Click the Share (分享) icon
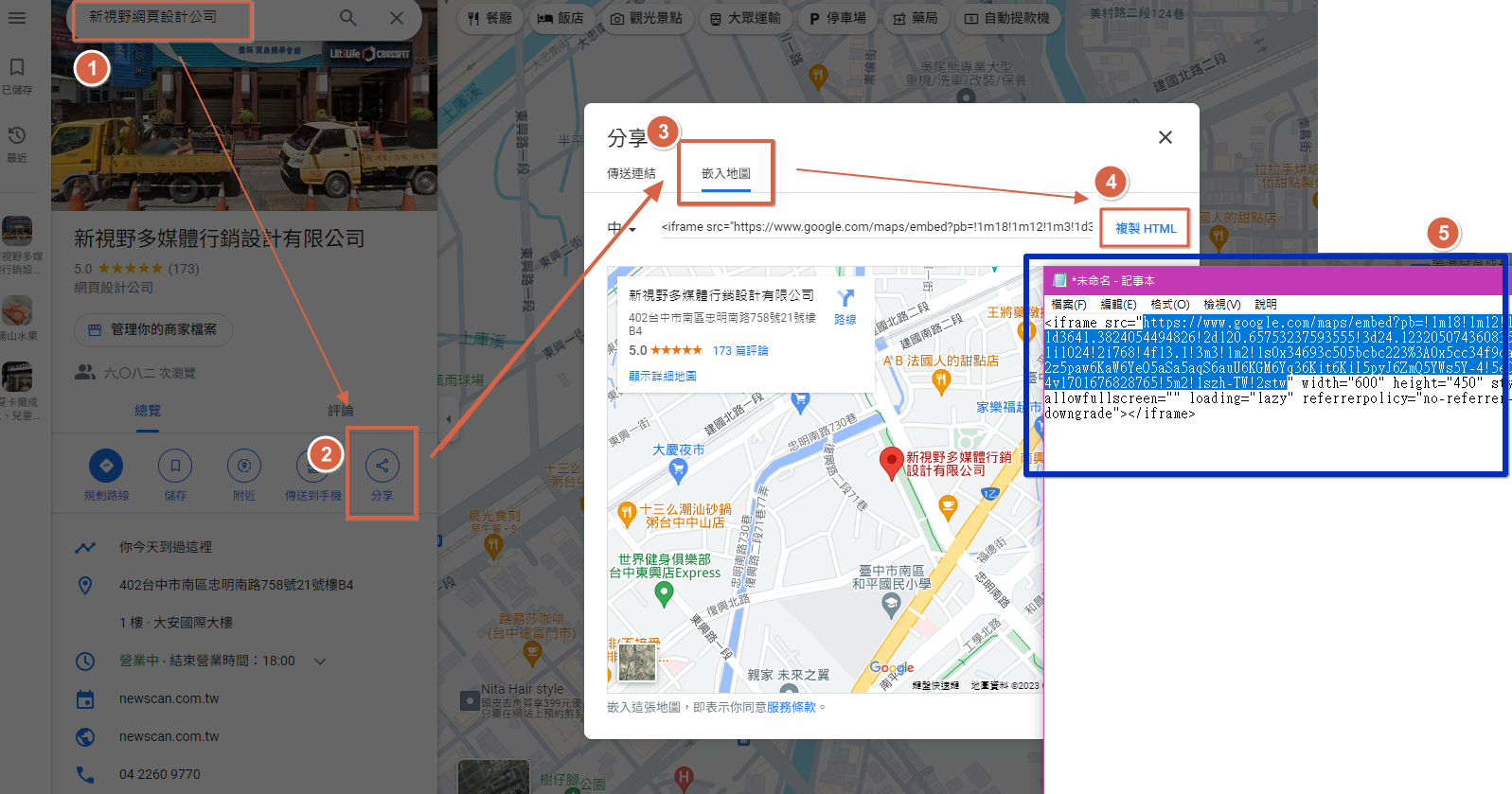The height and width of the screenshot is (794, 1512). pos(382,465)
